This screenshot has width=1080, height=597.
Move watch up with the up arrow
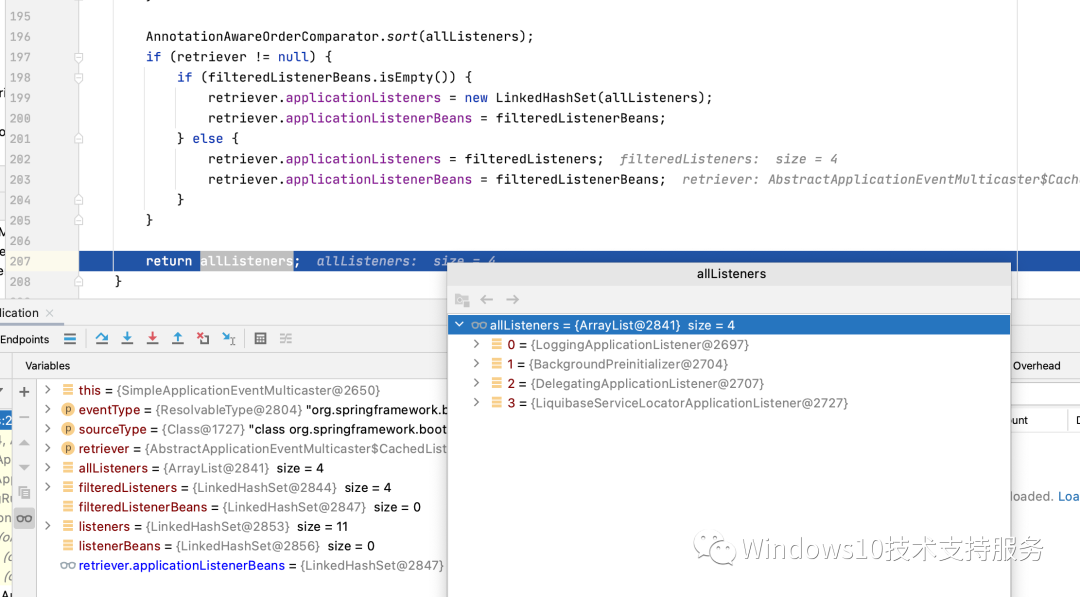24,442
